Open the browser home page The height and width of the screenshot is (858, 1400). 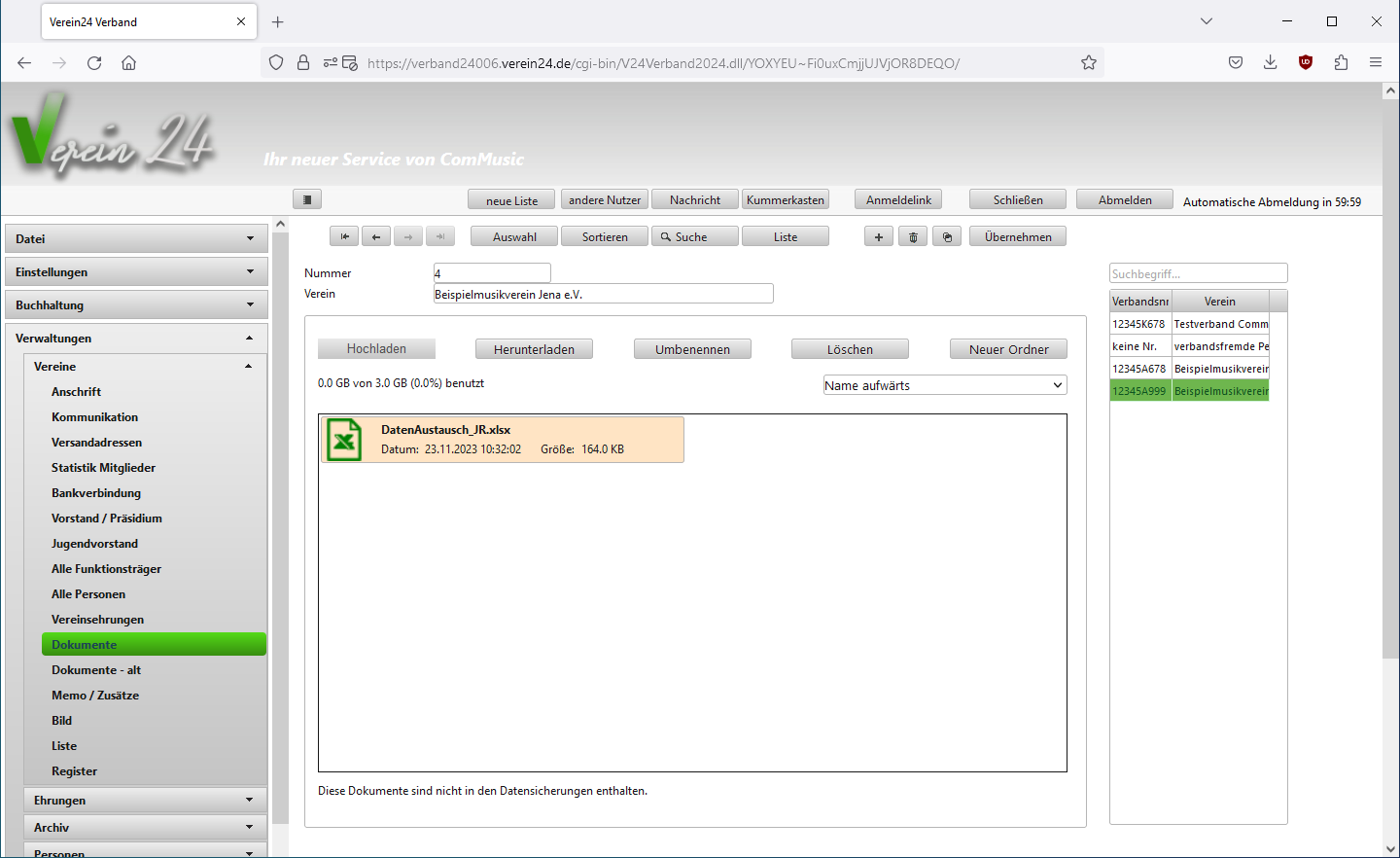(128, 63)
